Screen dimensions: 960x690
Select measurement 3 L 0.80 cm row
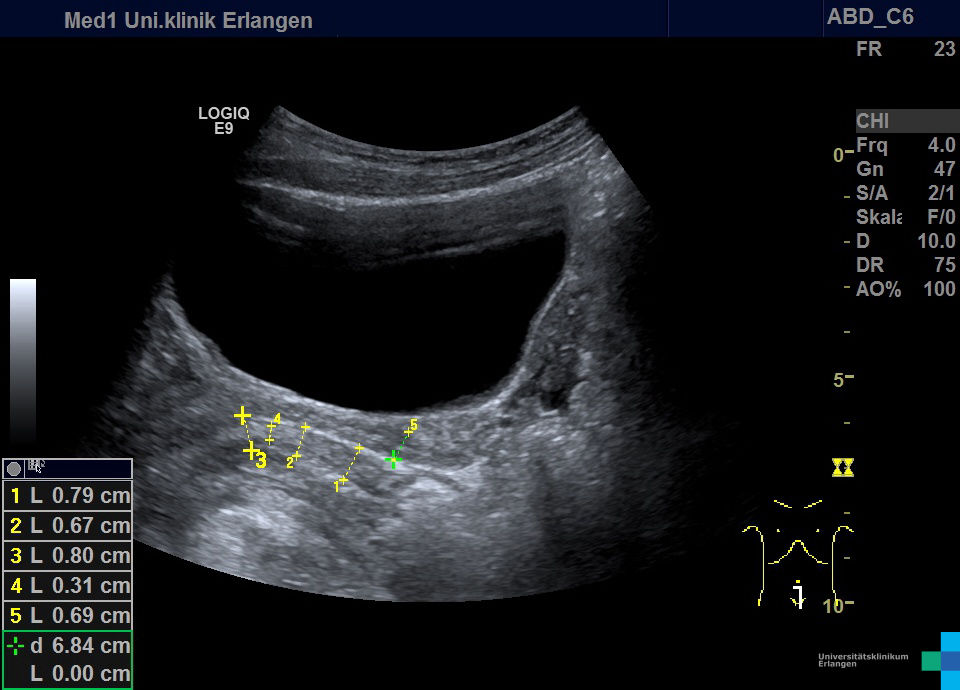click(68, 555)
